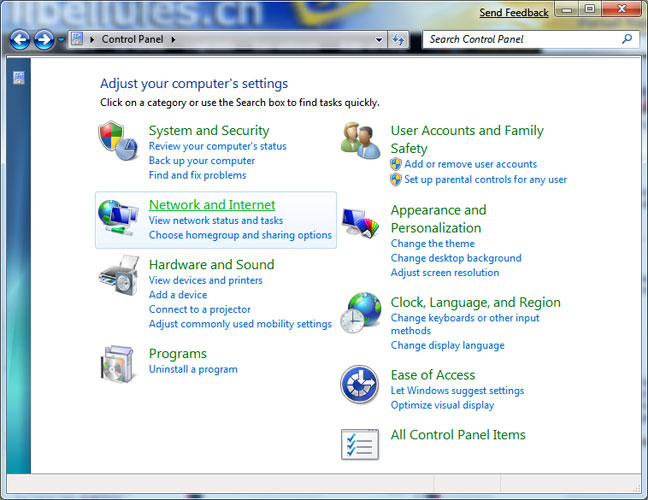Click the Clock, Language, and Region globe icon
Image resolution: width=648 pixels, height=500 pixels.
click(360, 312)
